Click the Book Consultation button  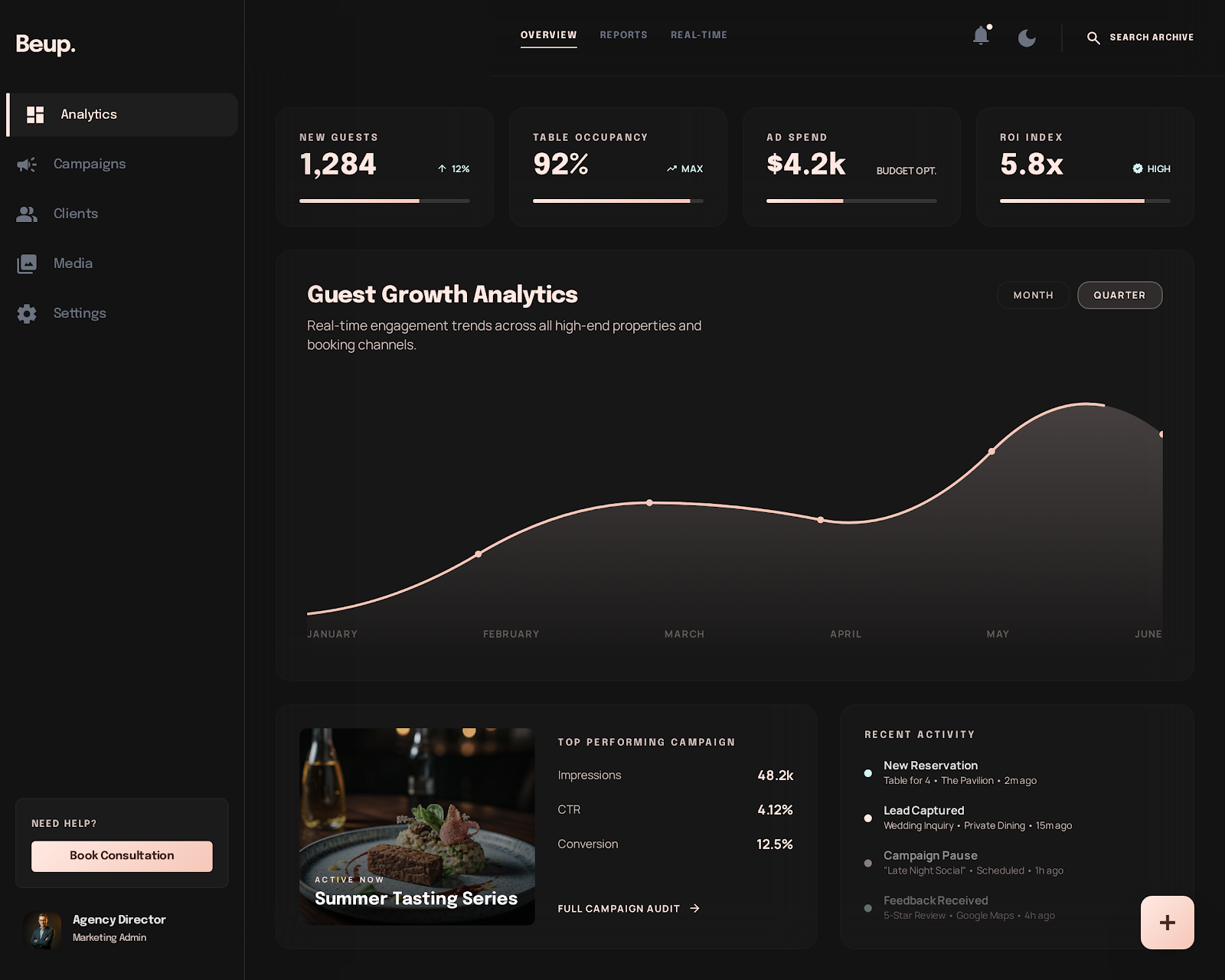pos(122,856)
